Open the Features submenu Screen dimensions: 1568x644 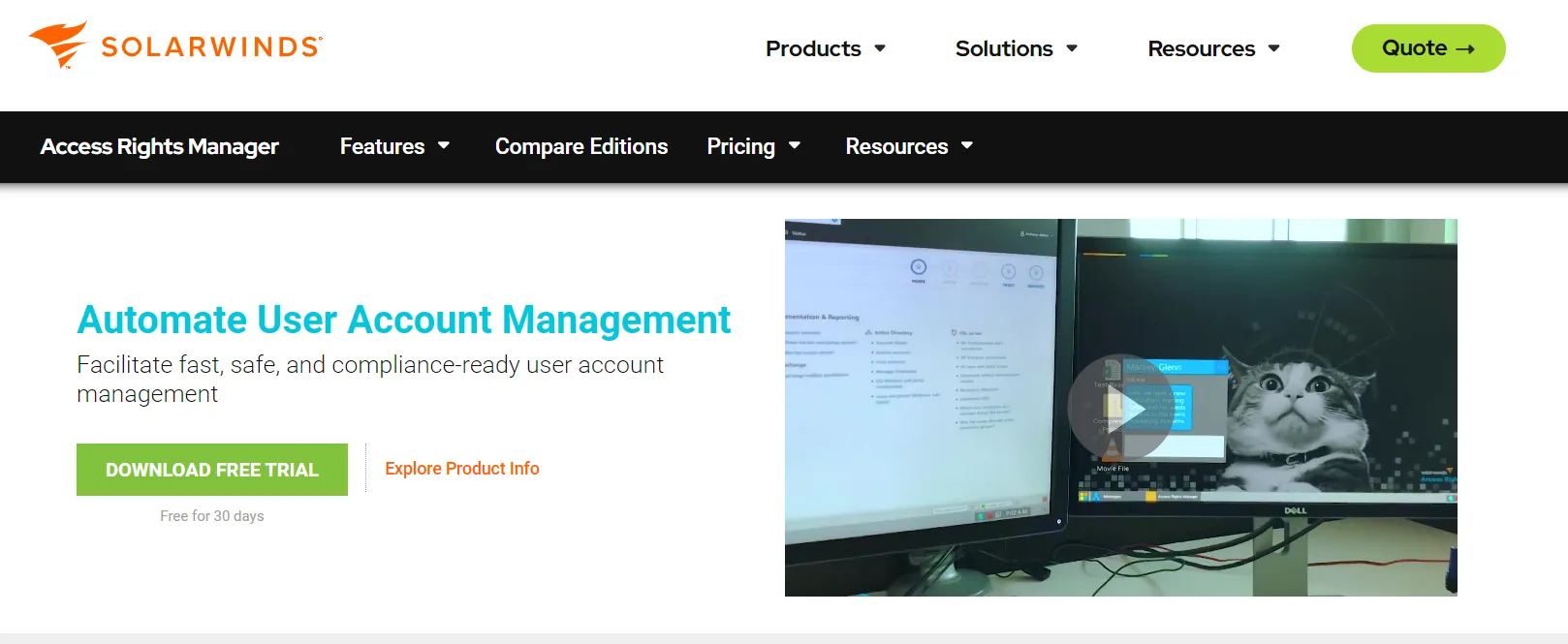click(382, 146)
